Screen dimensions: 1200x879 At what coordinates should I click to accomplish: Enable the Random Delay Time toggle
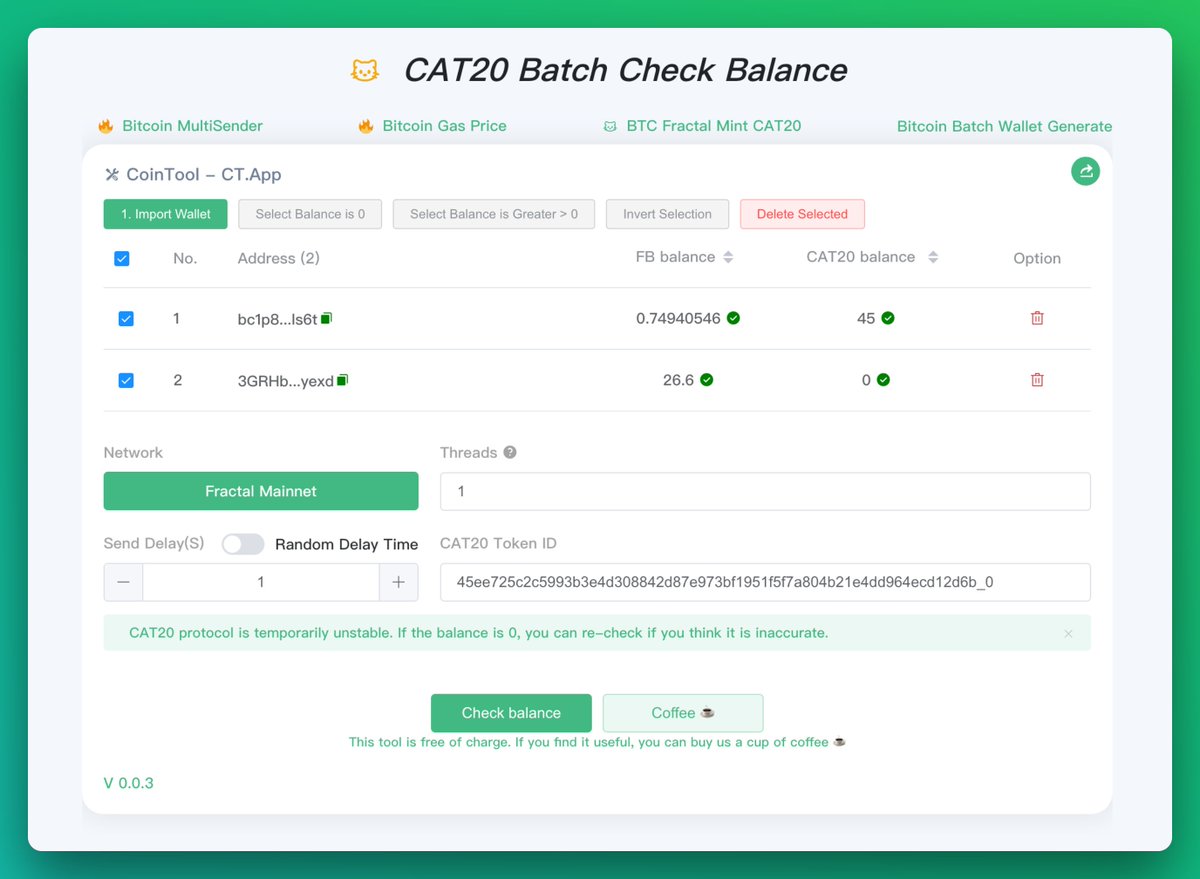[x=242, y=544]
